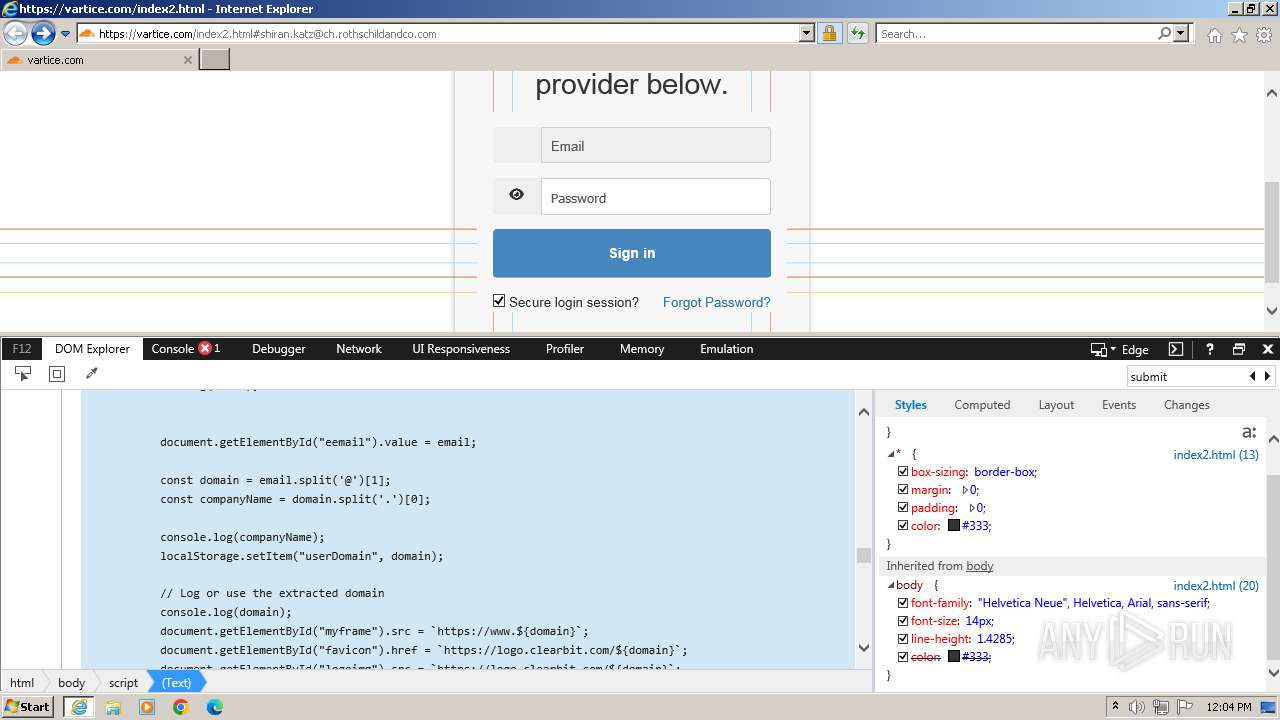Open the Tools gear icon
This screenshot has height=720, width=1280.
[x=1264, y=35]
